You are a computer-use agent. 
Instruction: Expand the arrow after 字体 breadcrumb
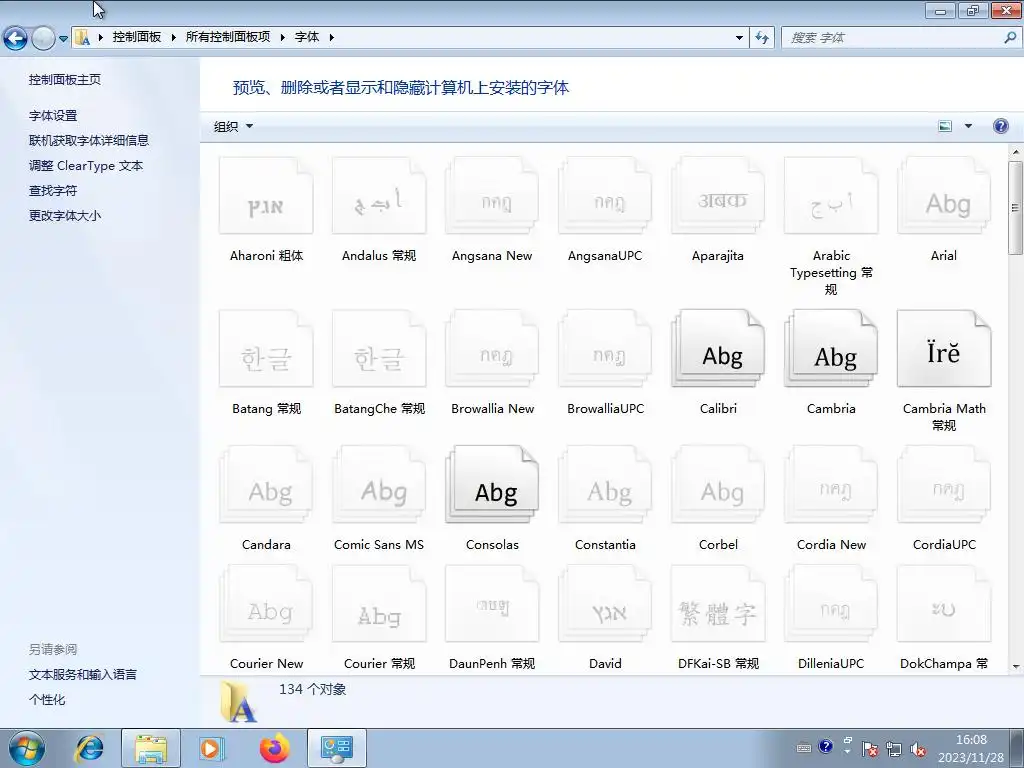pos(331,37)
